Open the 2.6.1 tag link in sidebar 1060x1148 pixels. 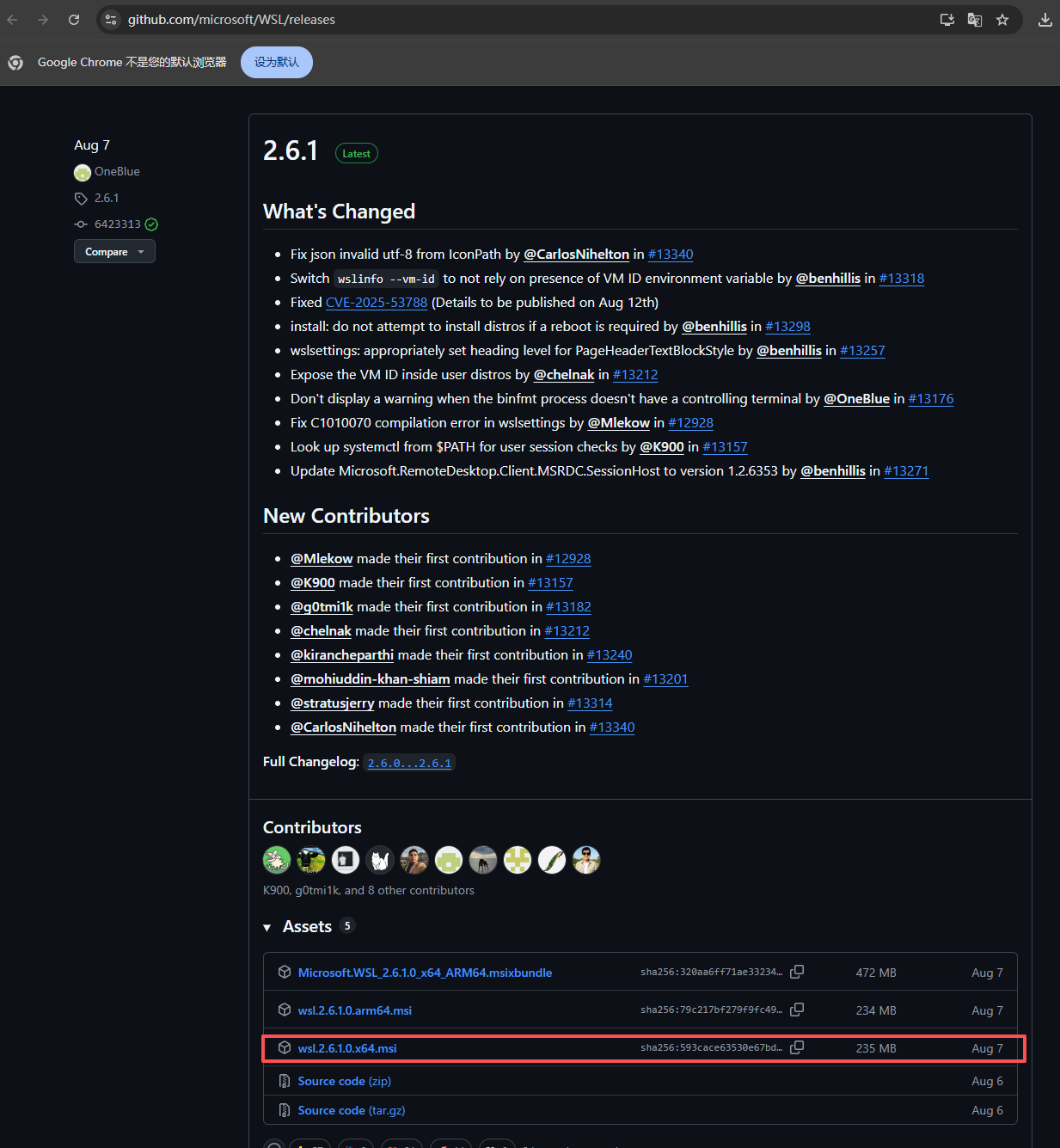point(107,199)
